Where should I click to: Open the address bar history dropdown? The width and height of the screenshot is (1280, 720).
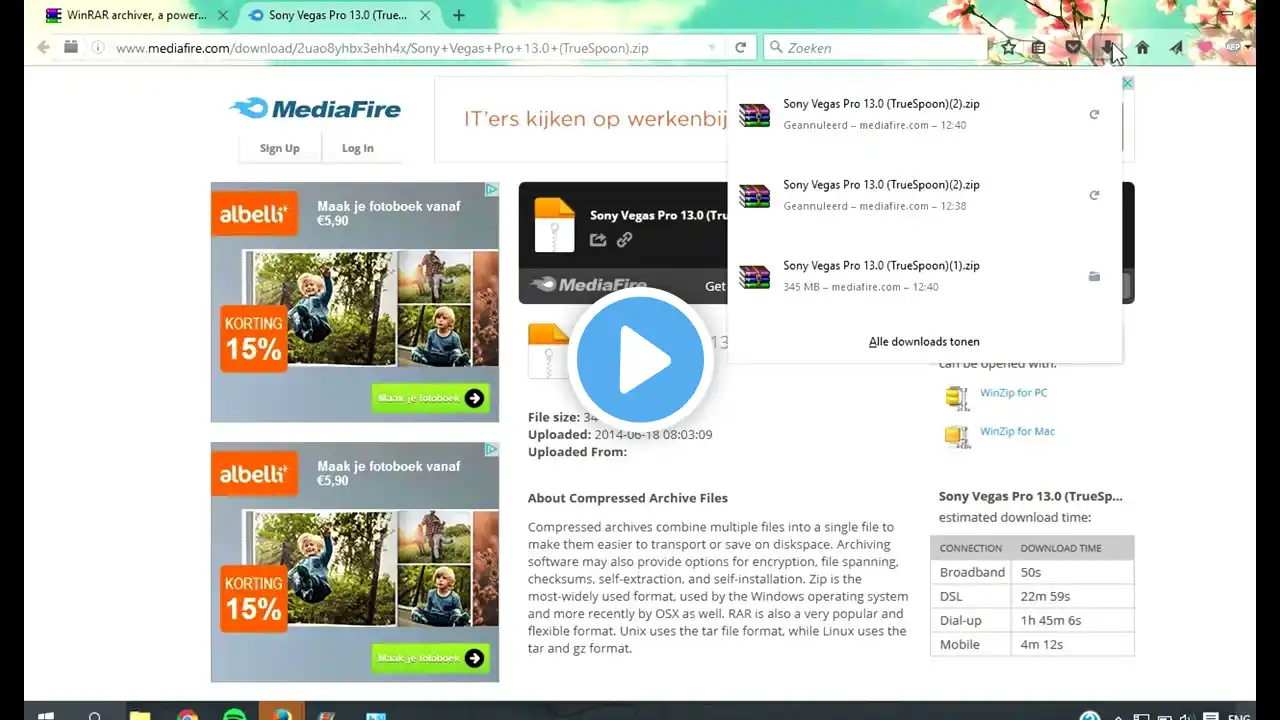712,47
